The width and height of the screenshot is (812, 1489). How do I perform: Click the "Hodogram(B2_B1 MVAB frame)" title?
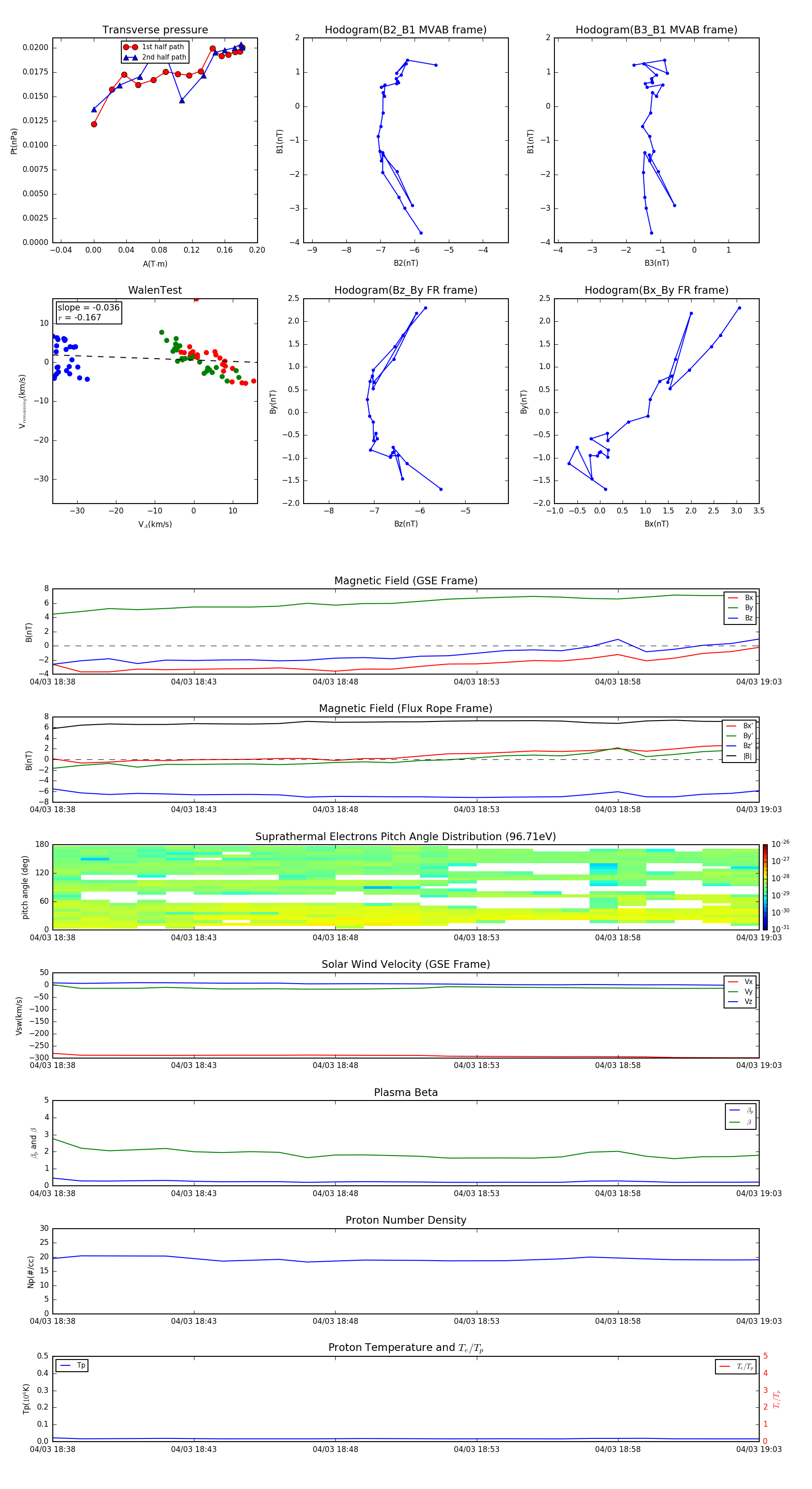(405, 30)
